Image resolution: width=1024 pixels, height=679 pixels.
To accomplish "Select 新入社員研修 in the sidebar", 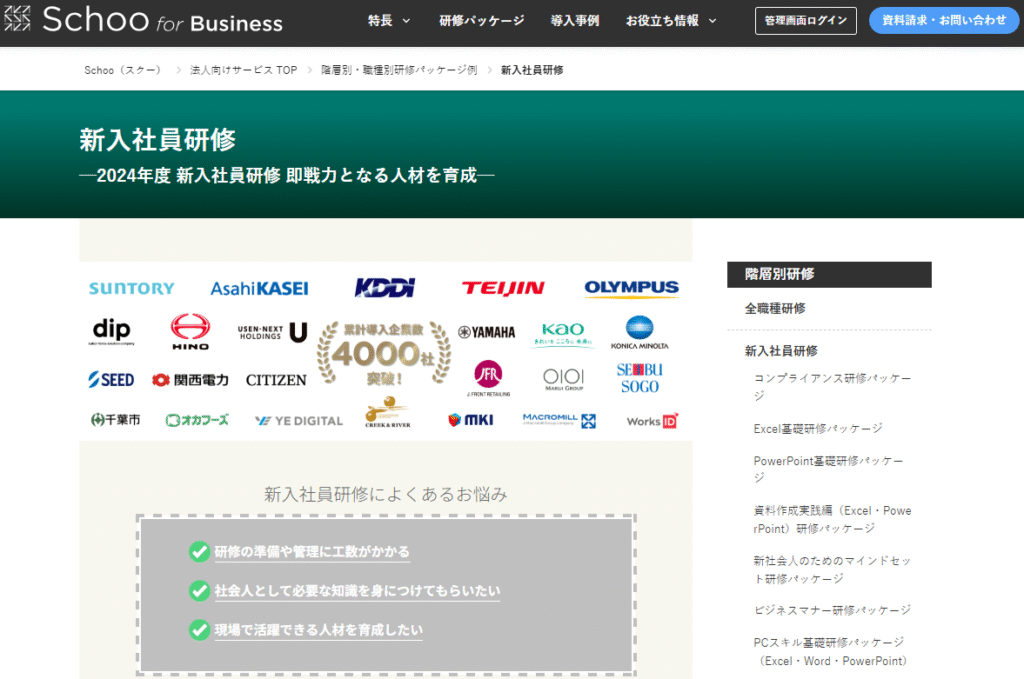I will (781, 351).
